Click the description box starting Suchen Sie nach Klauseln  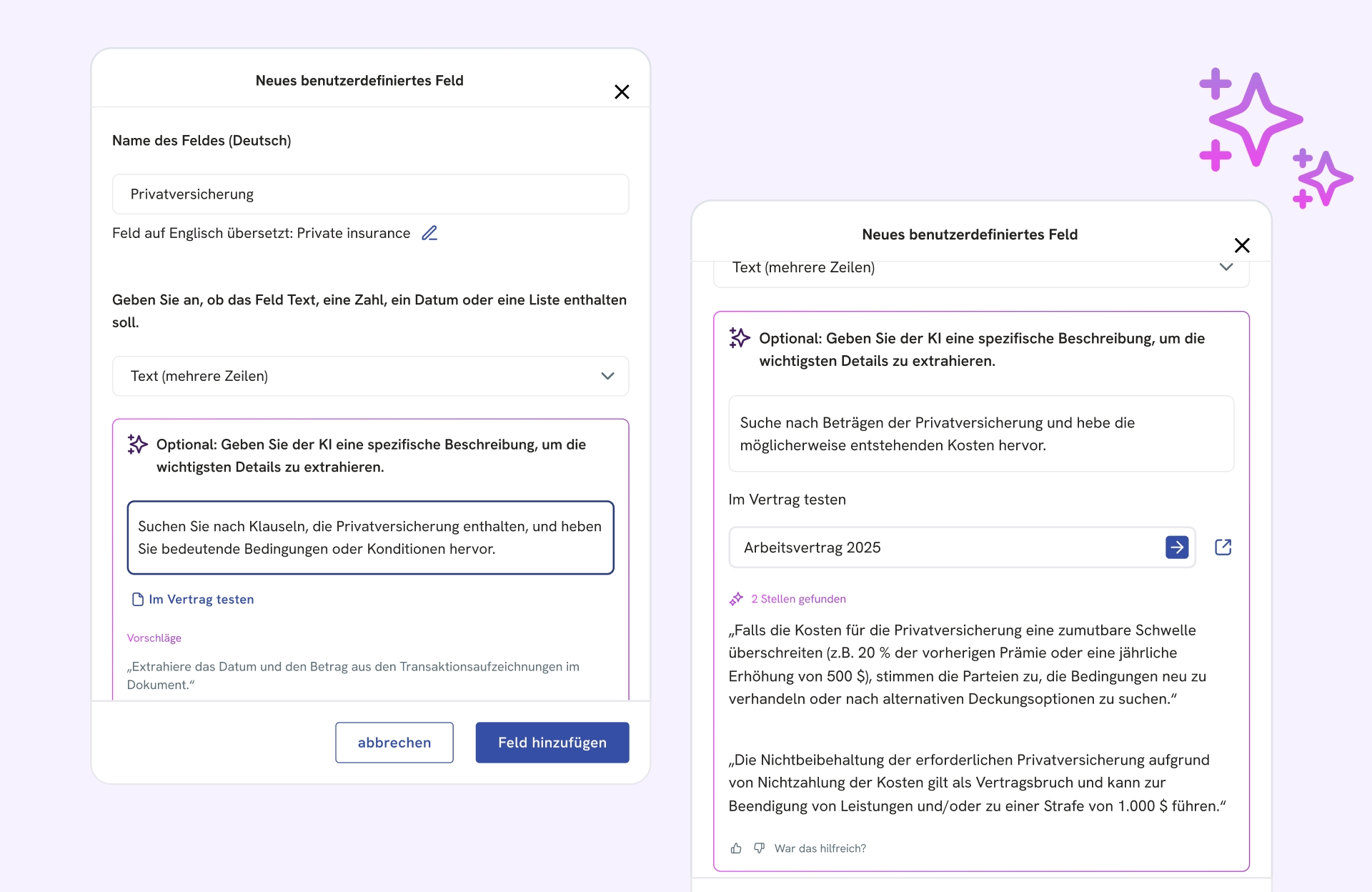(370, 537)
